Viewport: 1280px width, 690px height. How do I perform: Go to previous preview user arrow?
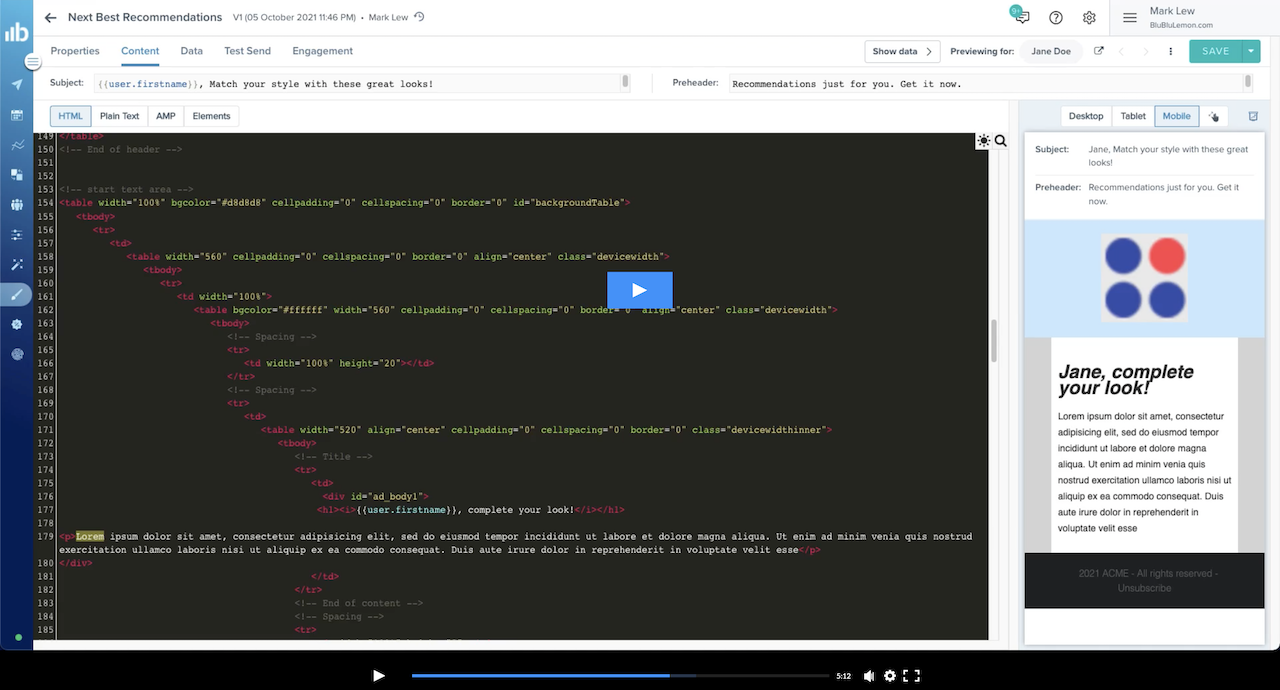[1121, 51]
